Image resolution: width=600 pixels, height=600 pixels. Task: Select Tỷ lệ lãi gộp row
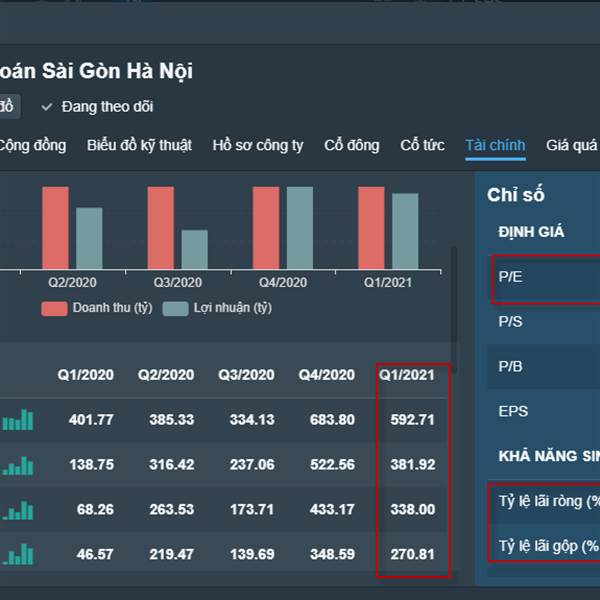tap(544, 546)
